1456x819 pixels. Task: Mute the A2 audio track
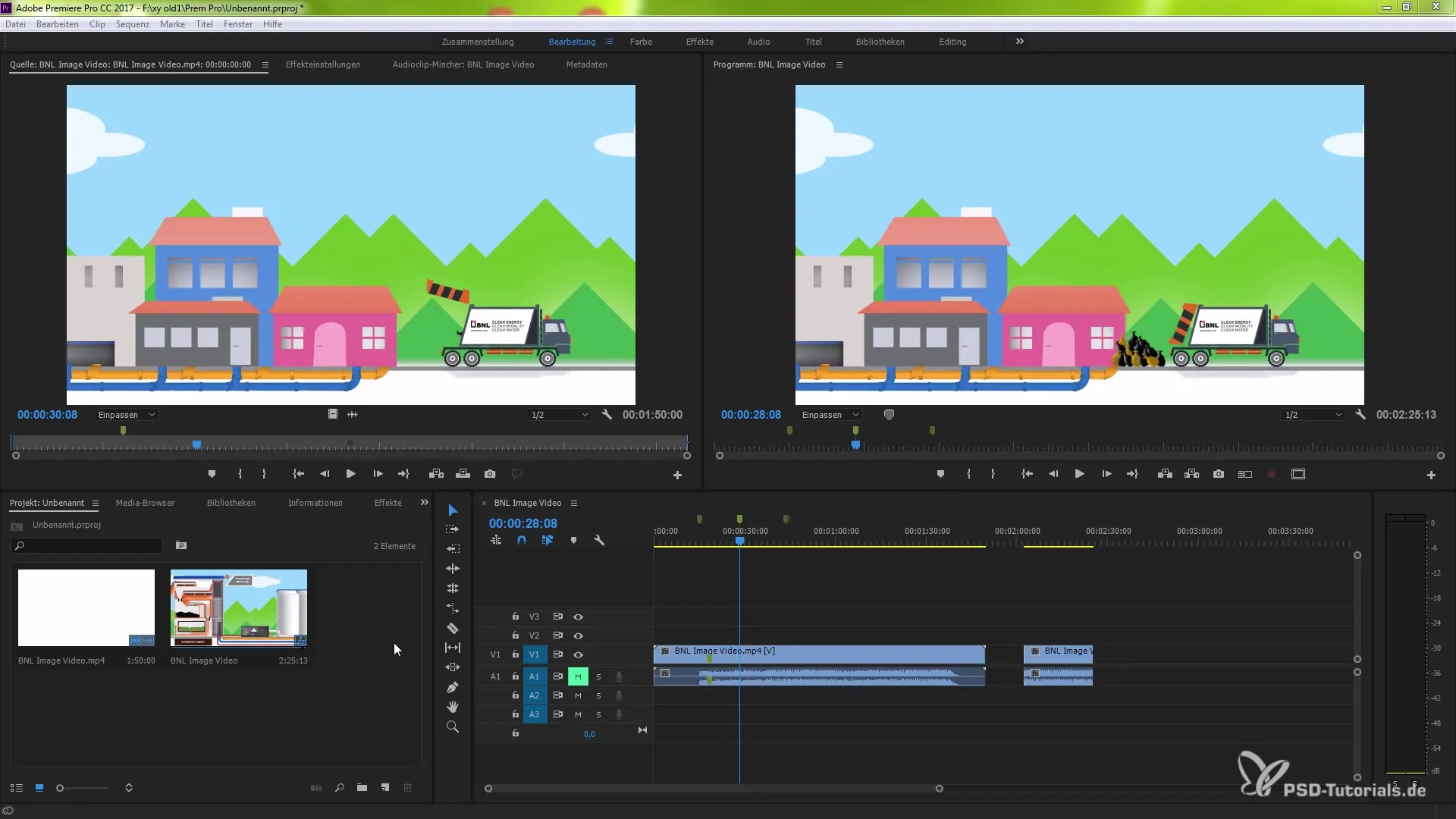click(x=578, y=695)
